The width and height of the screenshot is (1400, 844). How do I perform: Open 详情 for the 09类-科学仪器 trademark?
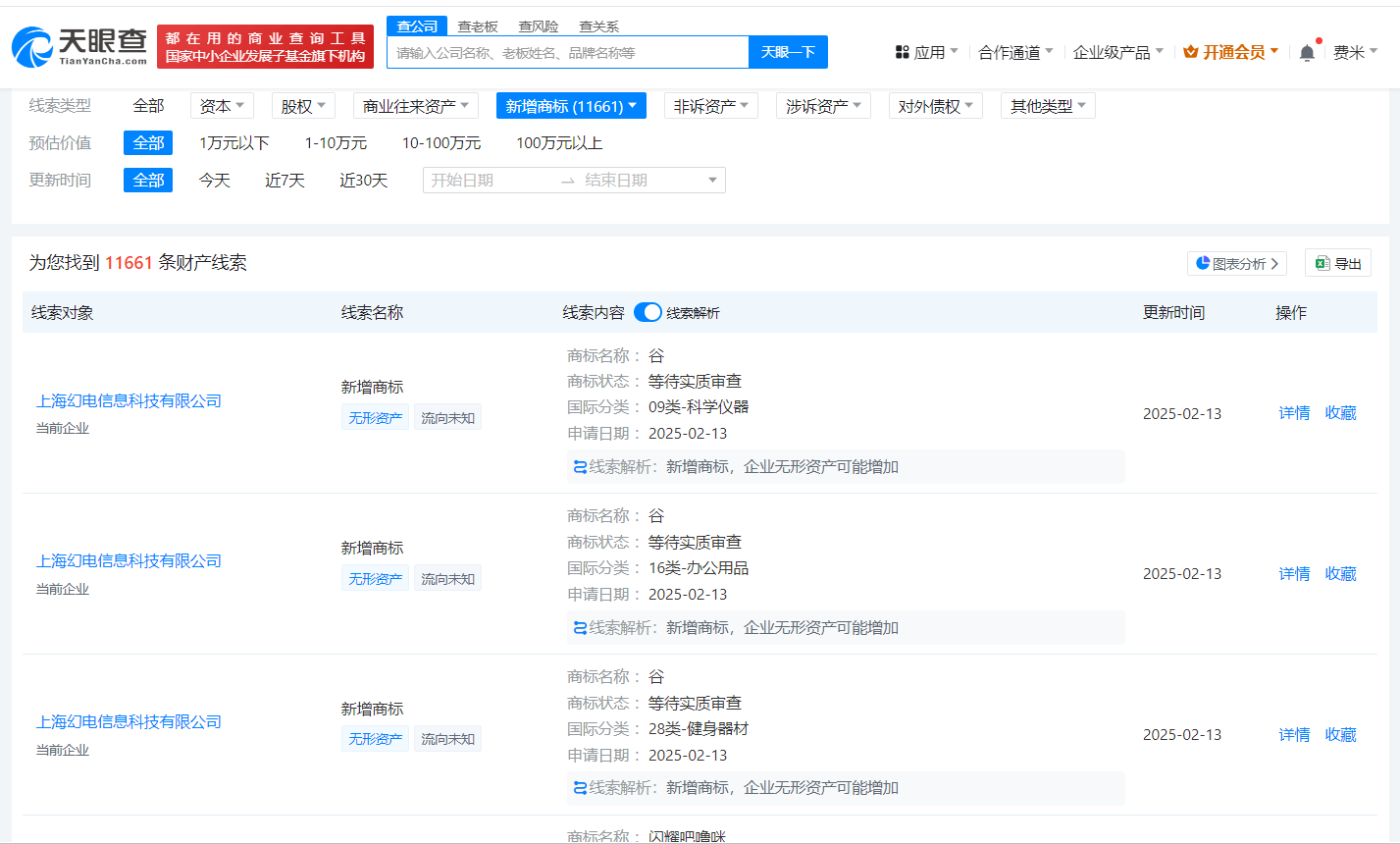[x=1294, y=413]
